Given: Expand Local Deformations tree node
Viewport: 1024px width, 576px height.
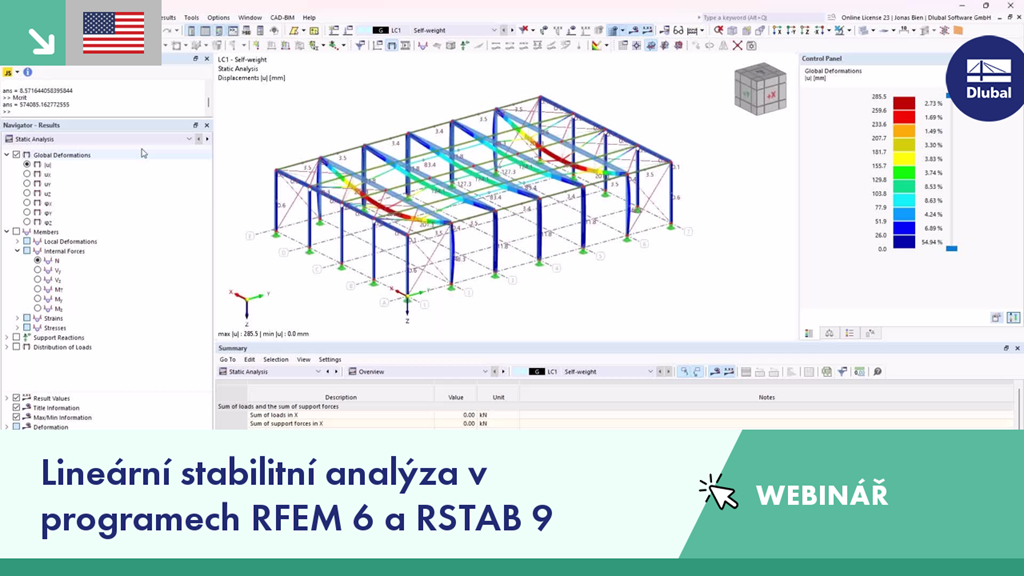Looking at the screenshot, I should tap(18, 242).
